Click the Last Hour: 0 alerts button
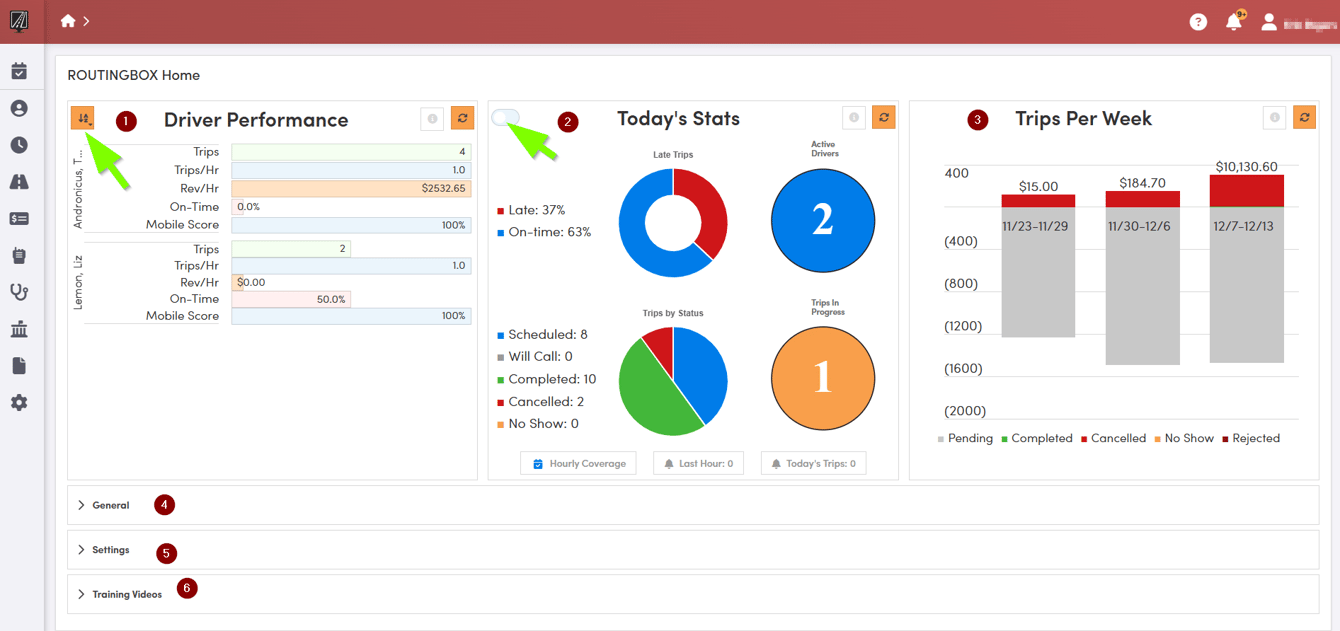 point(698,464)
